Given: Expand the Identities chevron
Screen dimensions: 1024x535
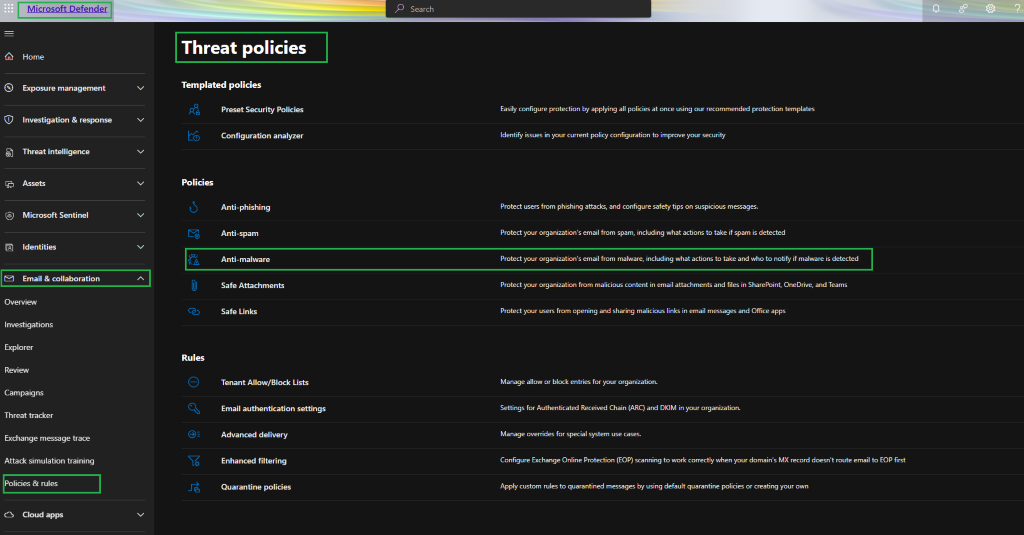Looking at the screenshot, I should point(140,247).
